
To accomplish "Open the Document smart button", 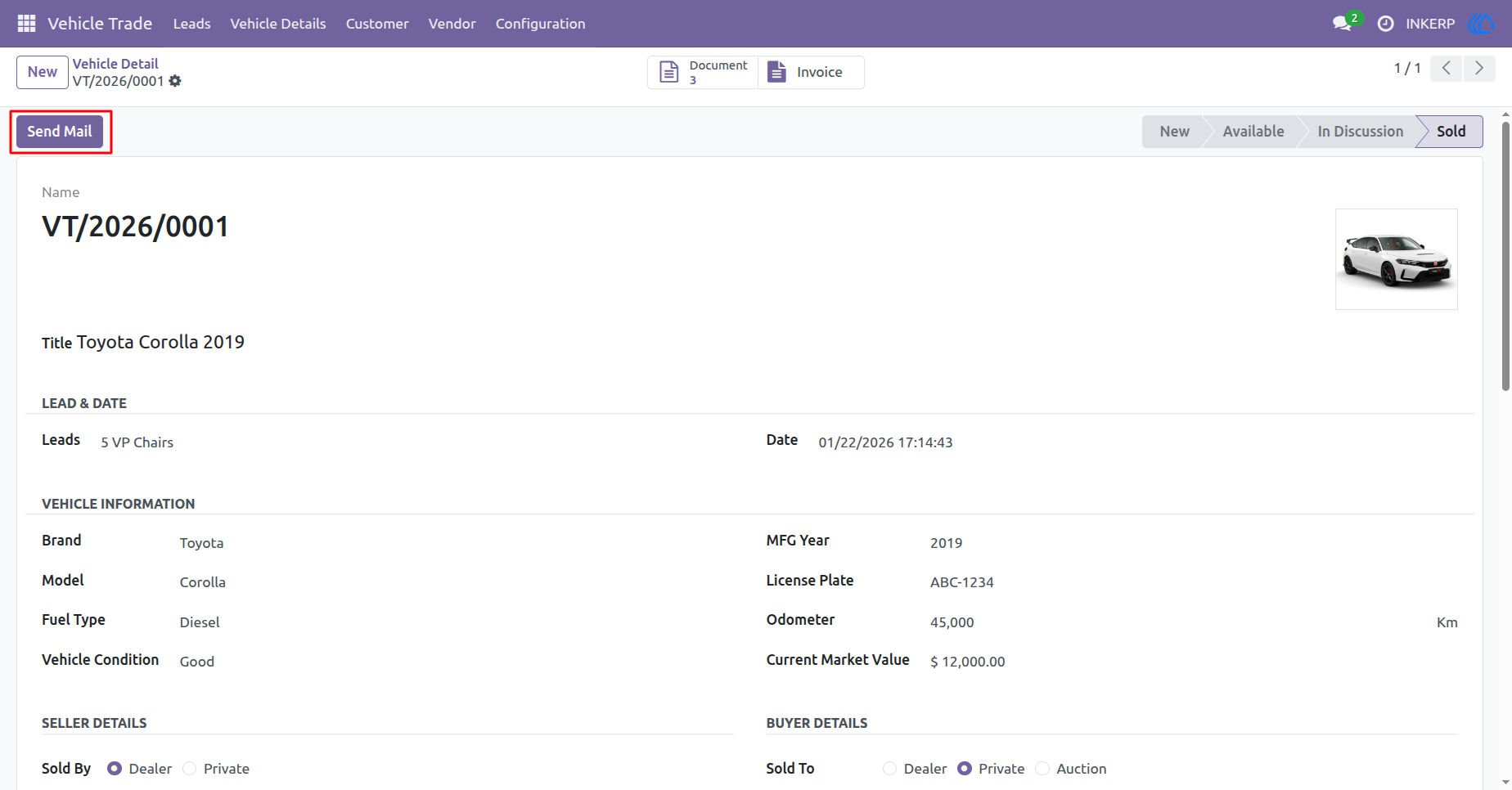I will (x=704, y=72).
